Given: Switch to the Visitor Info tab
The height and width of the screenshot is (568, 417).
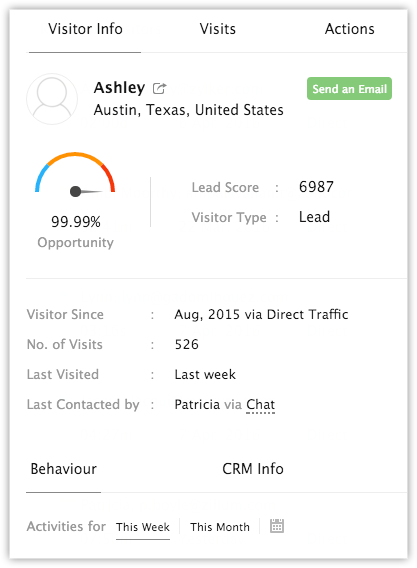Looking at the screenshot, I should [x=85, y=29].
